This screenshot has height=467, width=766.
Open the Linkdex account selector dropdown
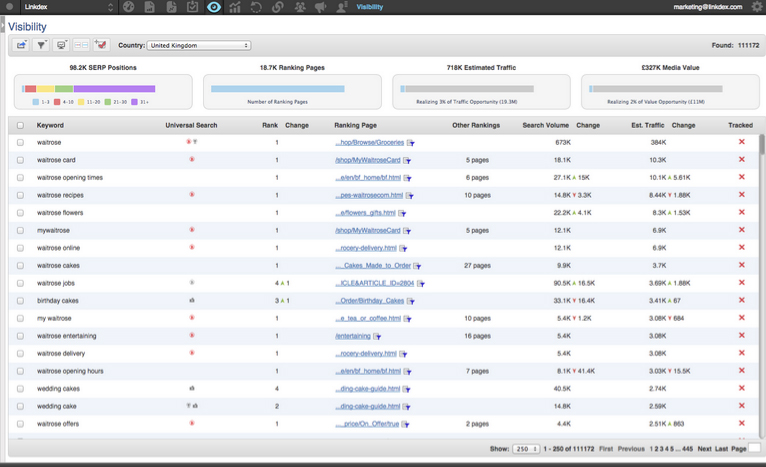(x=68, y=7)
